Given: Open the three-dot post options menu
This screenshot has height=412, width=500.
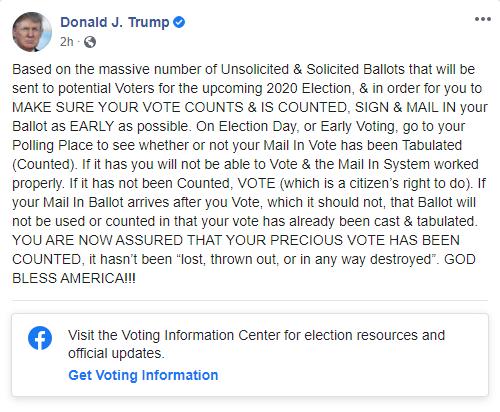Looking at the screenshot, I should point(483,19).
